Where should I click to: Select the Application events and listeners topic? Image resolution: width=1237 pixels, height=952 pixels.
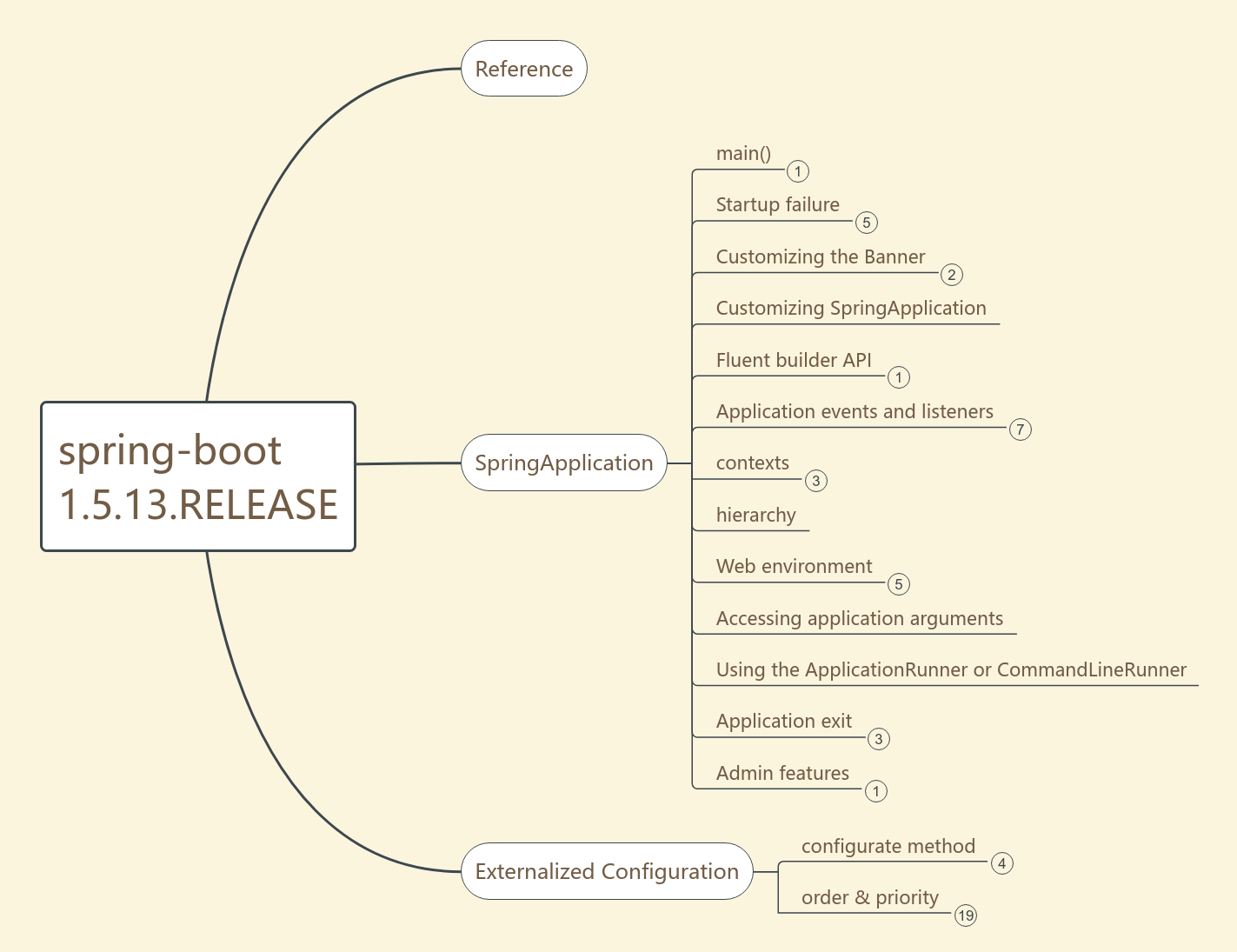coord(855,411)
